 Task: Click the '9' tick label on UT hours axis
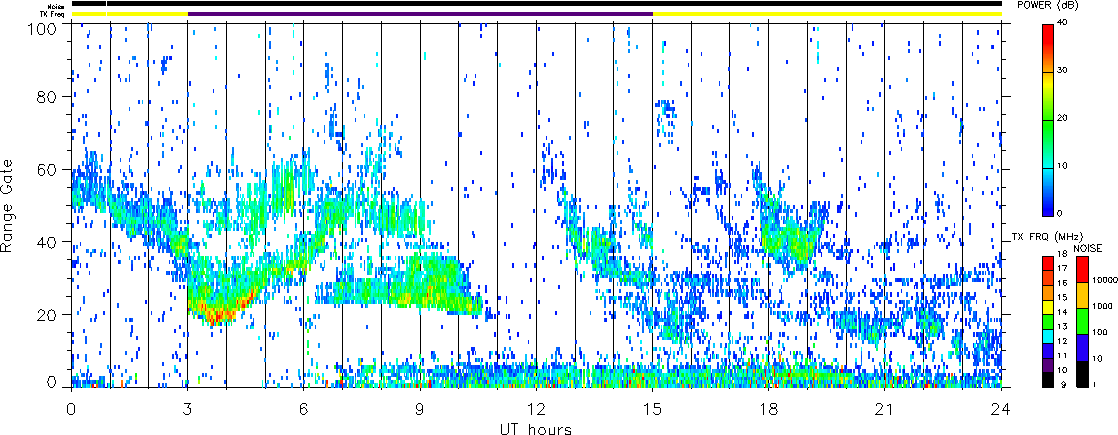420,410
